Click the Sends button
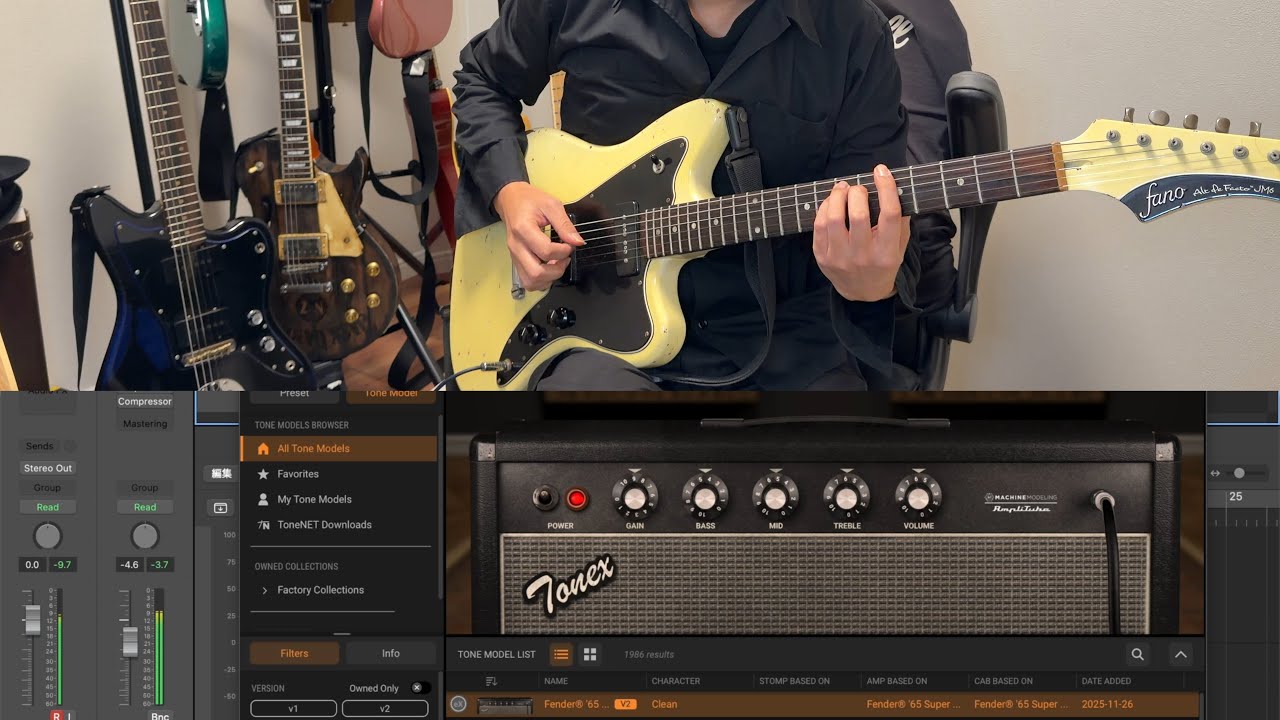The image size is (1280, 720). (x=40, y=446)
